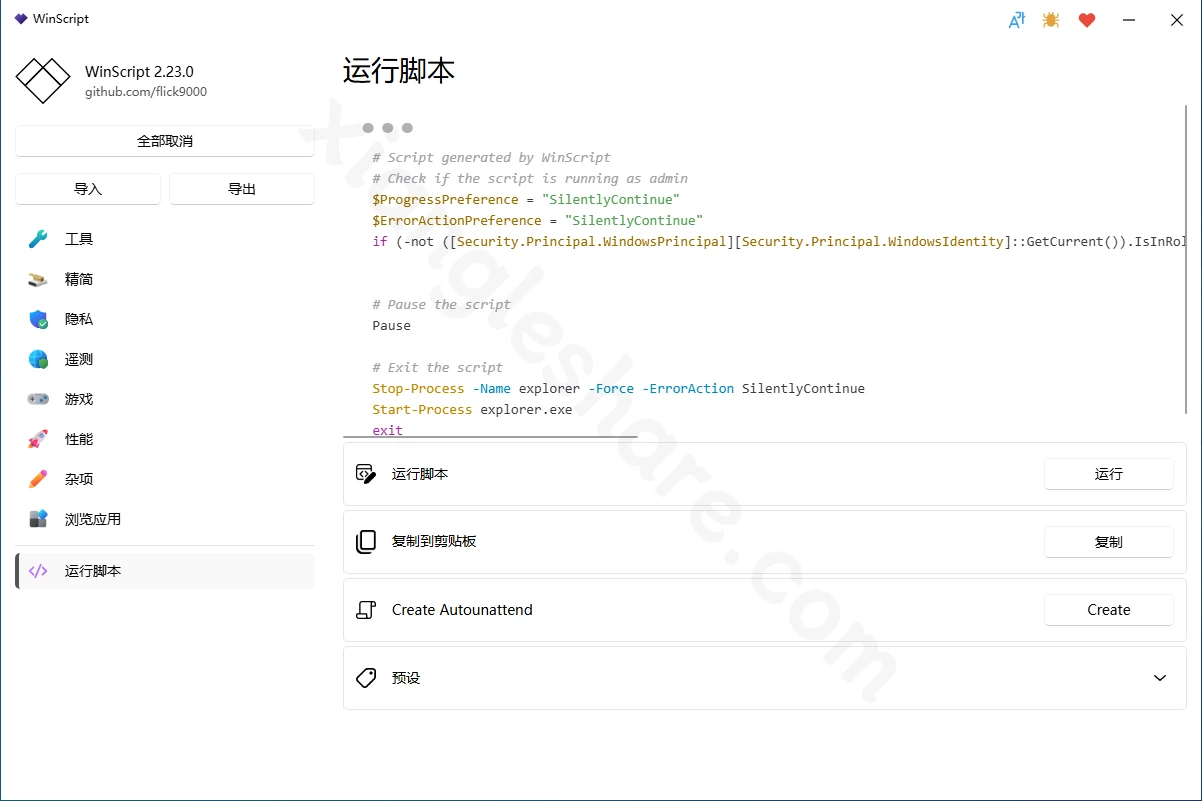Click the pencil icon beside 杂项

[38, 479]
